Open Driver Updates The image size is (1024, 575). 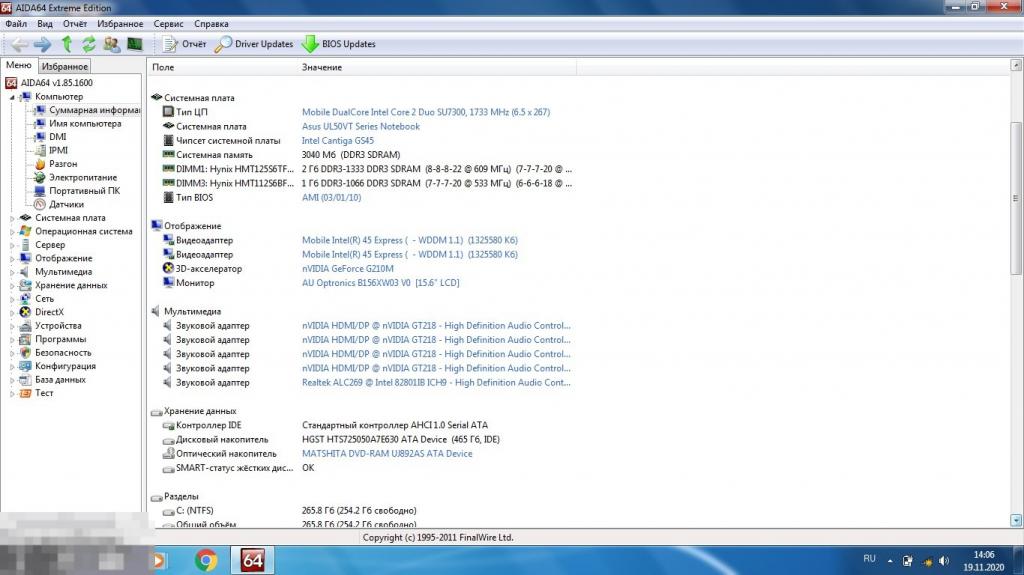tap(254, 44)
